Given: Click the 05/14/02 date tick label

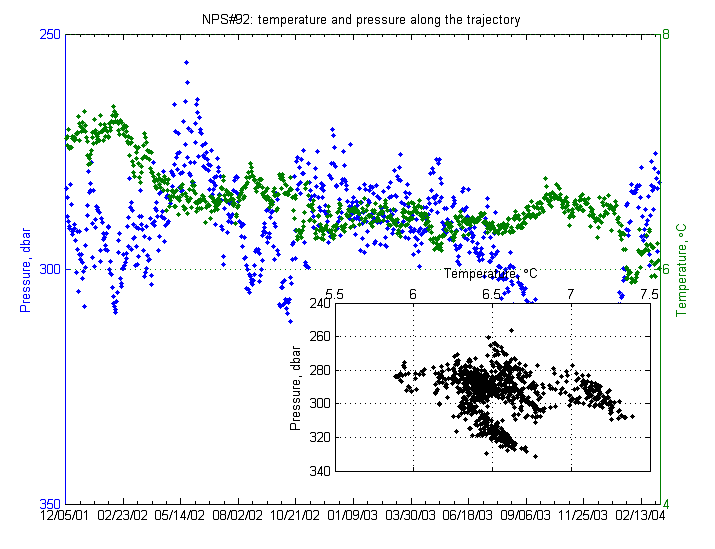Looking at the screenshot, I should [x=181, y=517].
